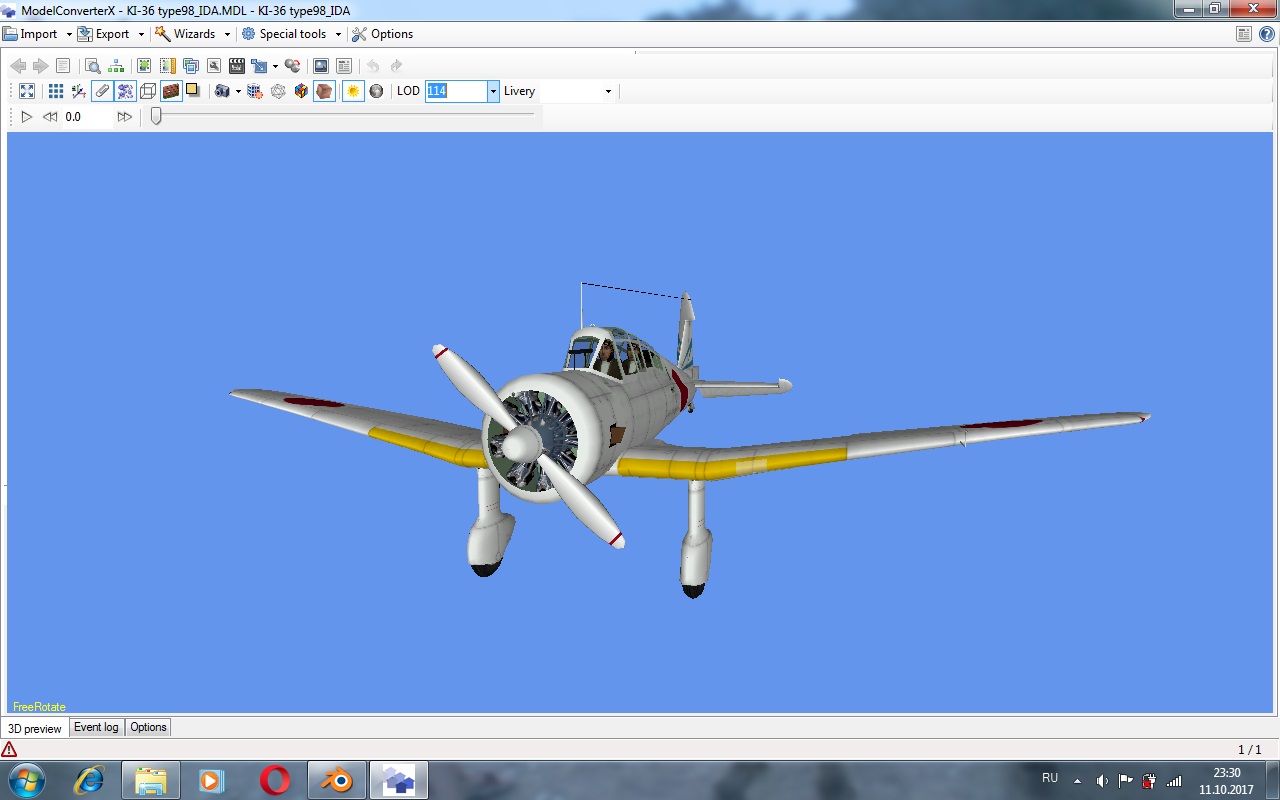Viewport: 1280px width, 800px height.
Task: Open the Livery dropdown
Action: (x=607, y=91)
